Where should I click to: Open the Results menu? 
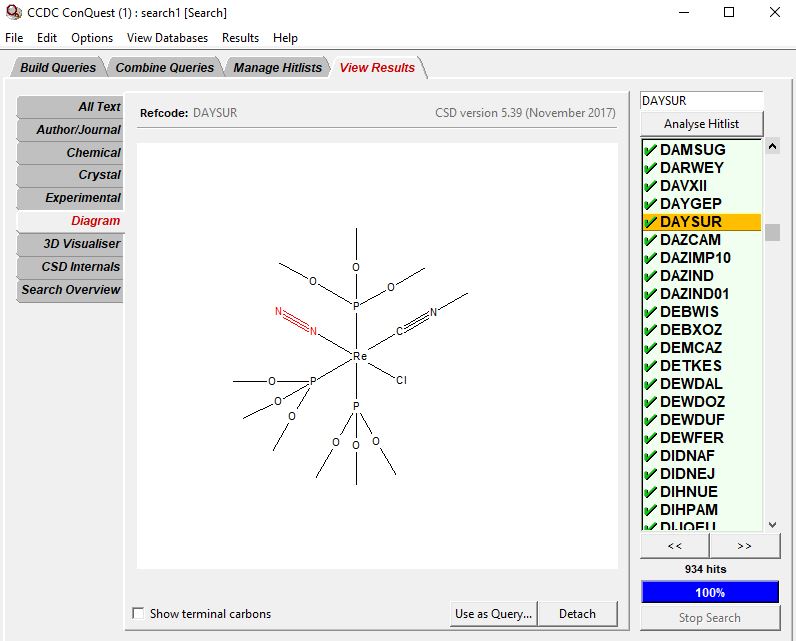point(240,38)
